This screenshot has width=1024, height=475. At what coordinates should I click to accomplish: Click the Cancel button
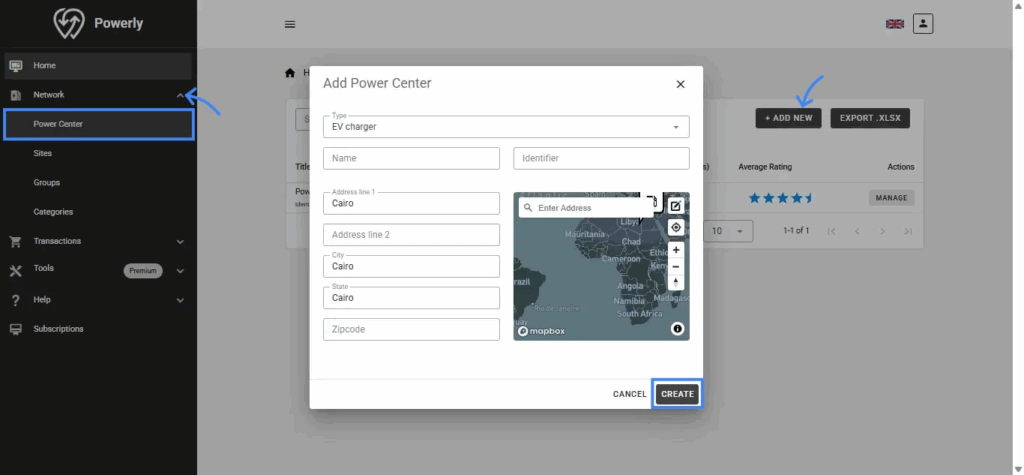click(629, 394)
